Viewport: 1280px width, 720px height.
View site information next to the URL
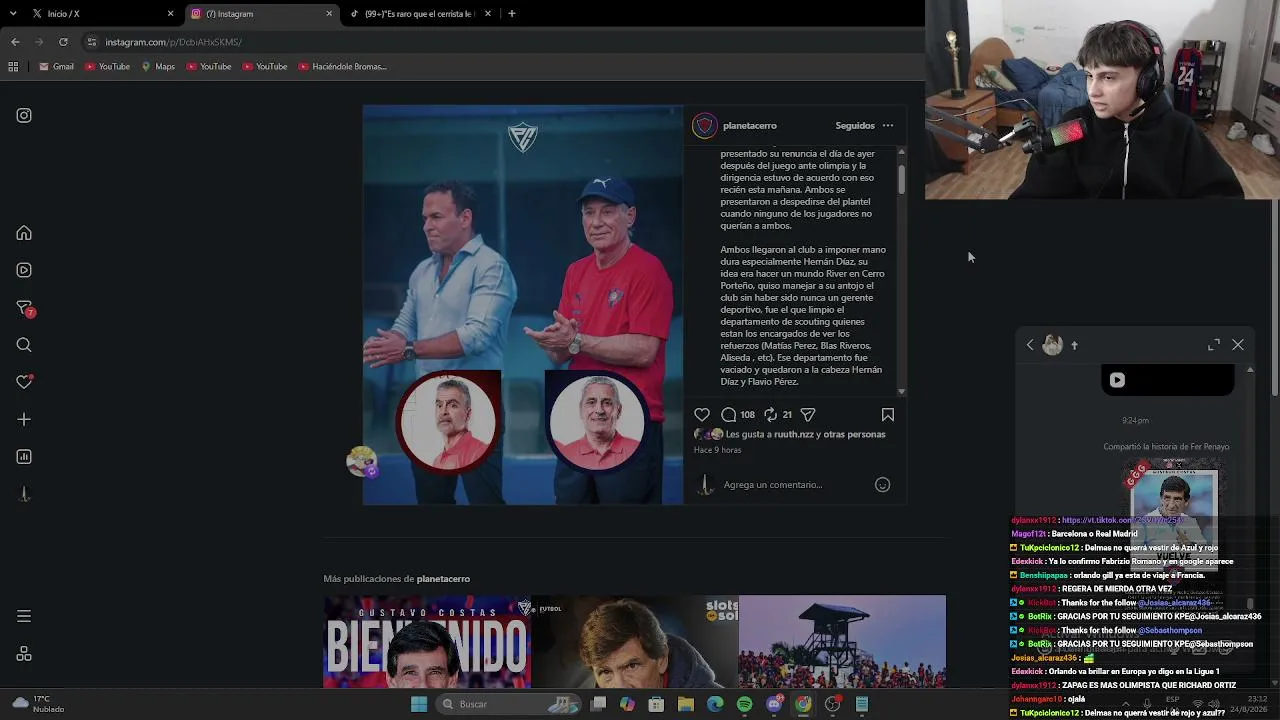(91, 42)
